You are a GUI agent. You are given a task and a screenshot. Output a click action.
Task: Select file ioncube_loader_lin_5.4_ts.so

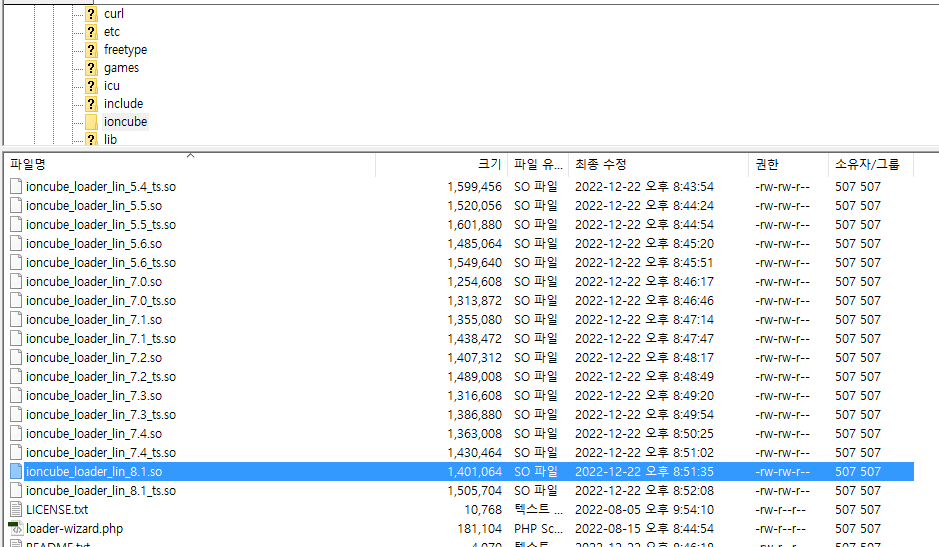[101, 187]
